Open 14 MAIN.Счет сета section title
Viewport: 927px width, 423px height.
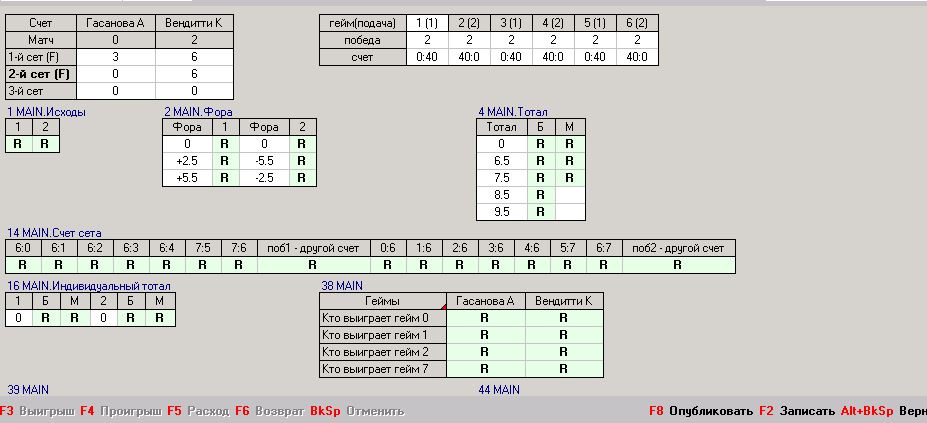pos(54,234)
